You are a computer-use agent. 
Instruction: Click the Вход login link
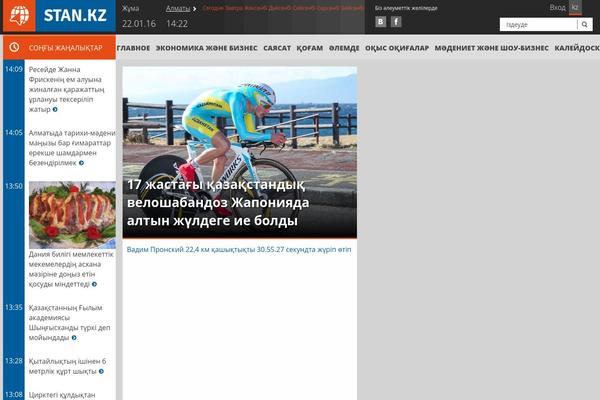[557, 8]
